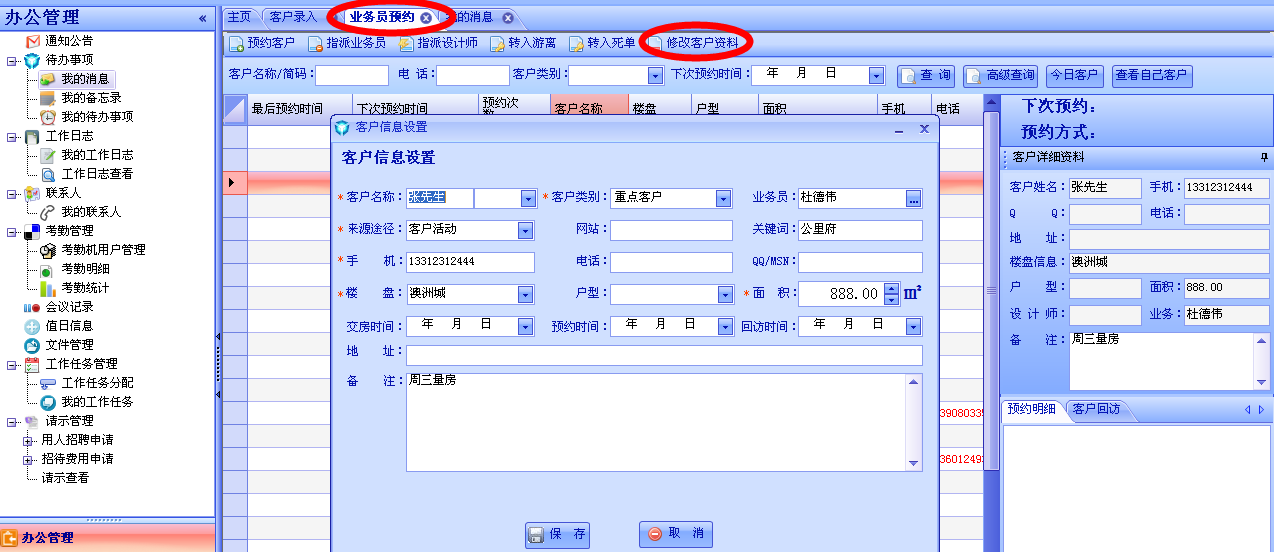Open 工作任务分配 item
1274x552 pixels.
(x=96, y=383)
